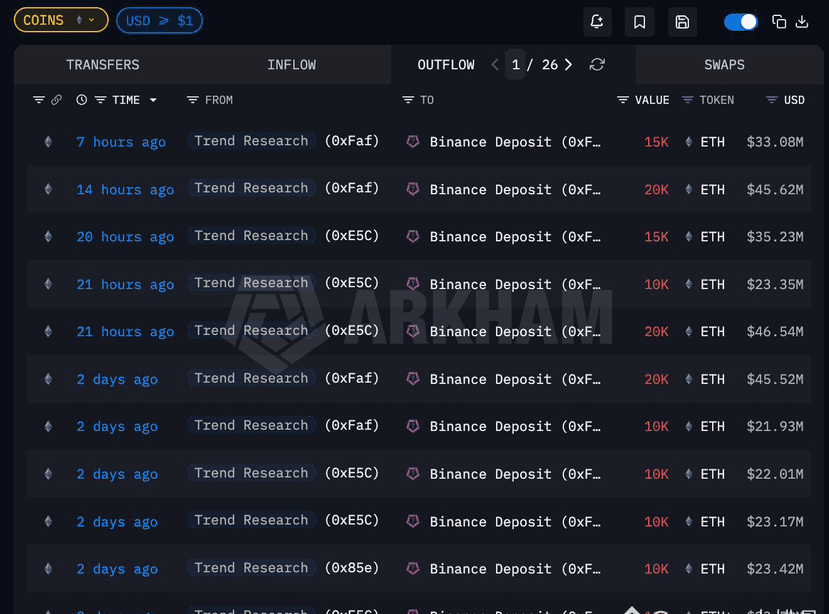Viewport: 829px width, 614px height.
Task: Click the leftmost filter icon in header
Action: pyautogui.click(x=39, y=99)
